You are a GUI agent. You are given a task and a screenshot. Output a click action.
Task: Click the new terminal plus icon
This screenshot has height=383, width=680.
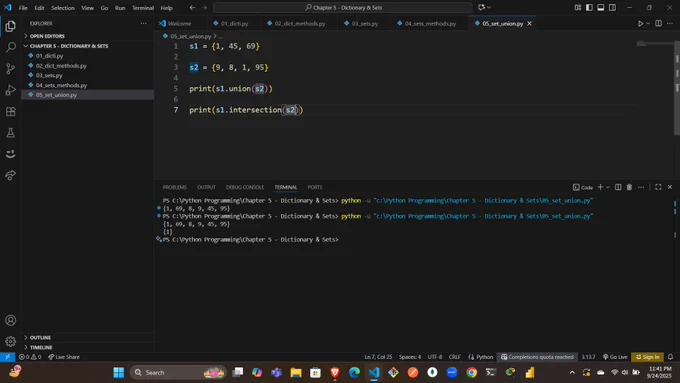[600, 187]
